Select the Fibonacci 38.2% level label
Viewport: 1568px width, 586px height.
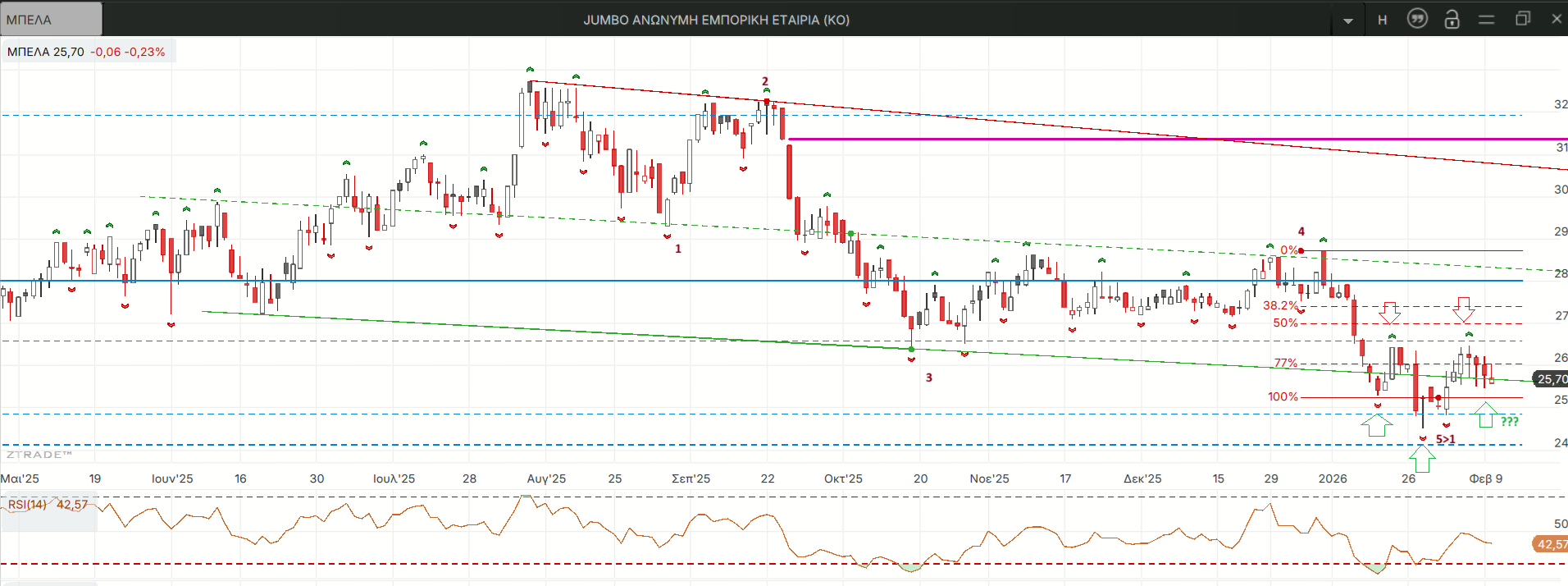pyautogui.click(x=1280, y=305)
